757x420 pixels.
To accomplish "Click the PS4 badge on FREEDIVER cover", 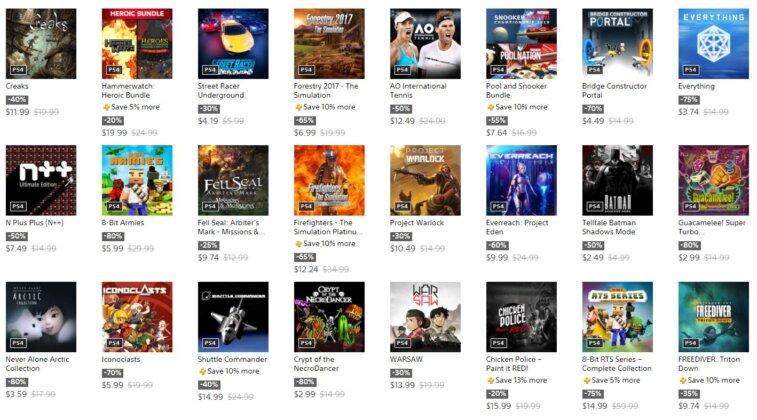I will pos(690,343).
